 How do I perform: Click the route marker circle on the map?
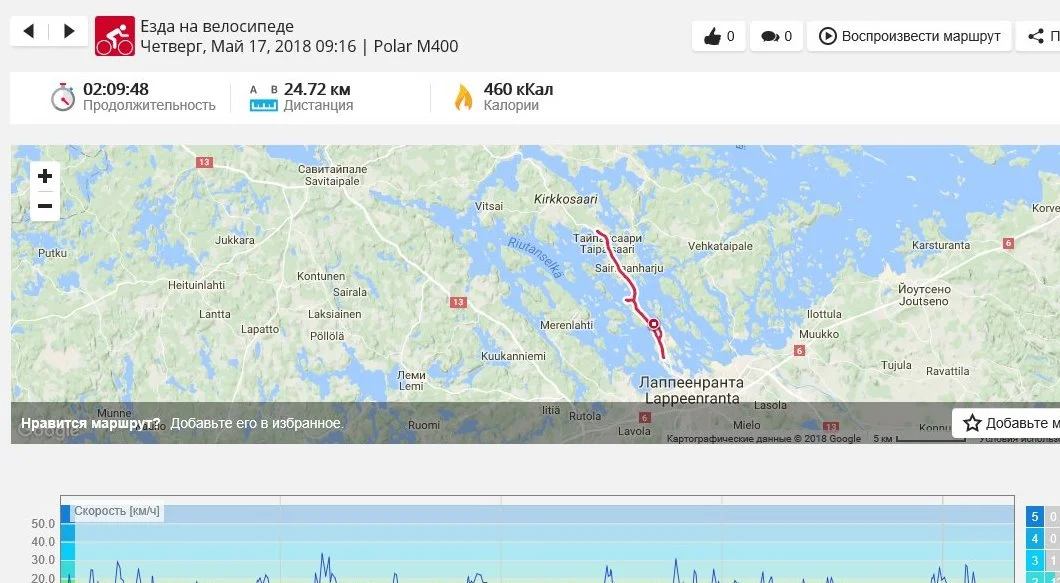pyautogui.click(x=654, y=324)
